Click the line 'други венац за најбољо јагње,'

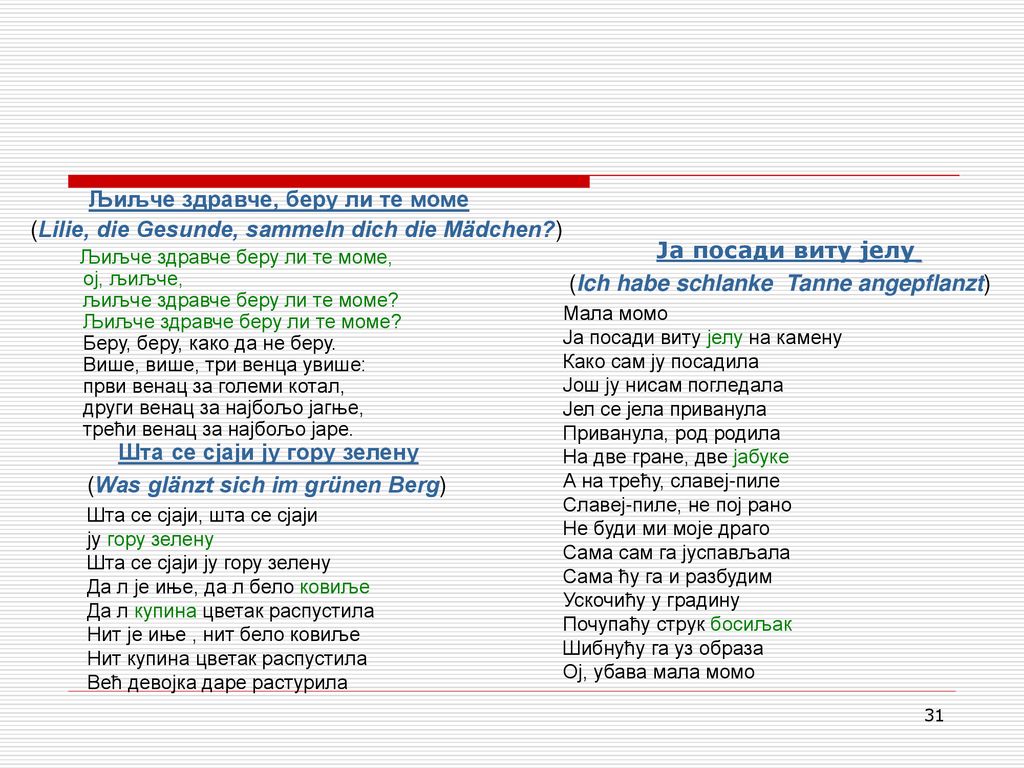click(223, 408)
